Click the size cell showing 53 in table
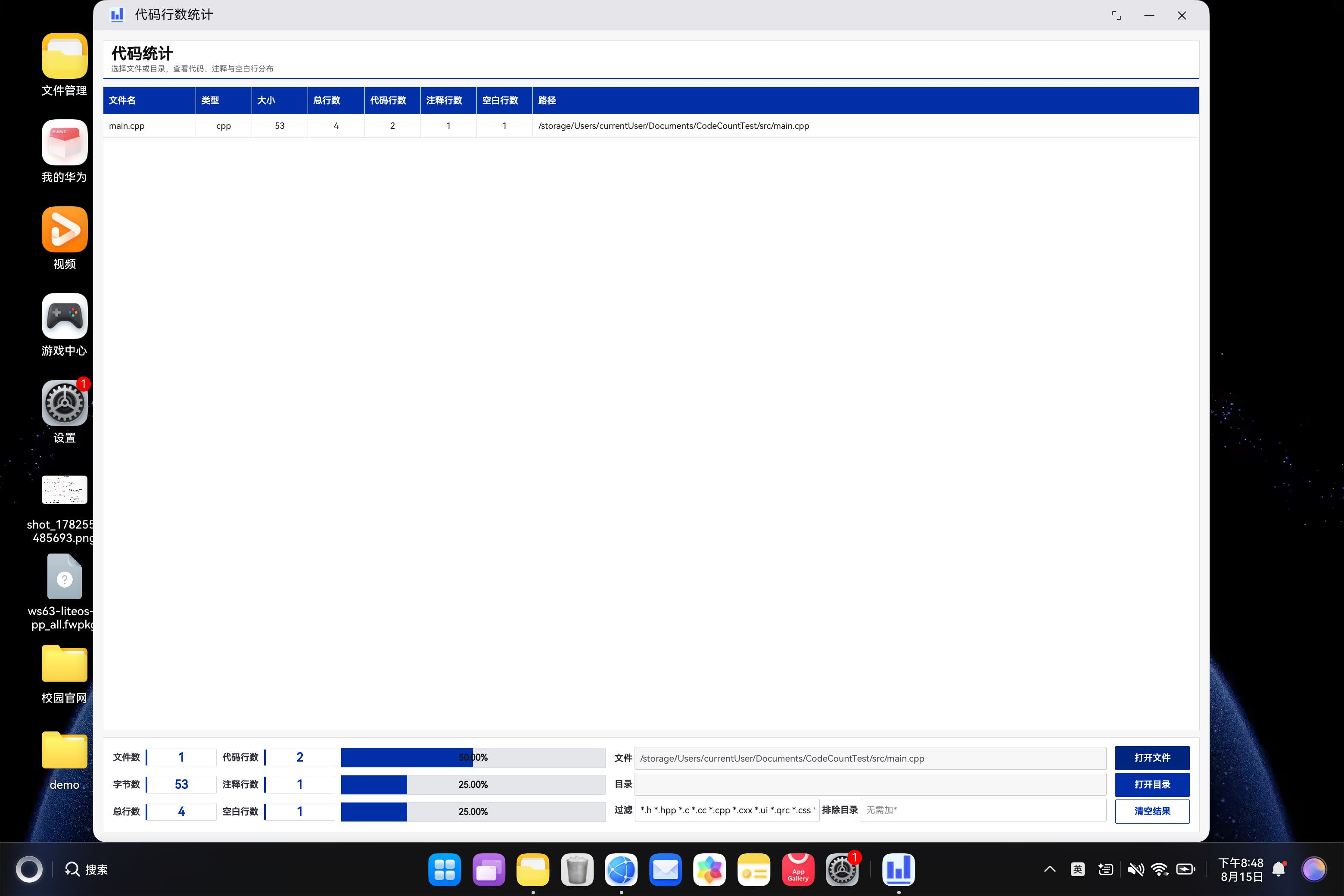Viewport: 1344px width, 896px height. tap(280, 126)
